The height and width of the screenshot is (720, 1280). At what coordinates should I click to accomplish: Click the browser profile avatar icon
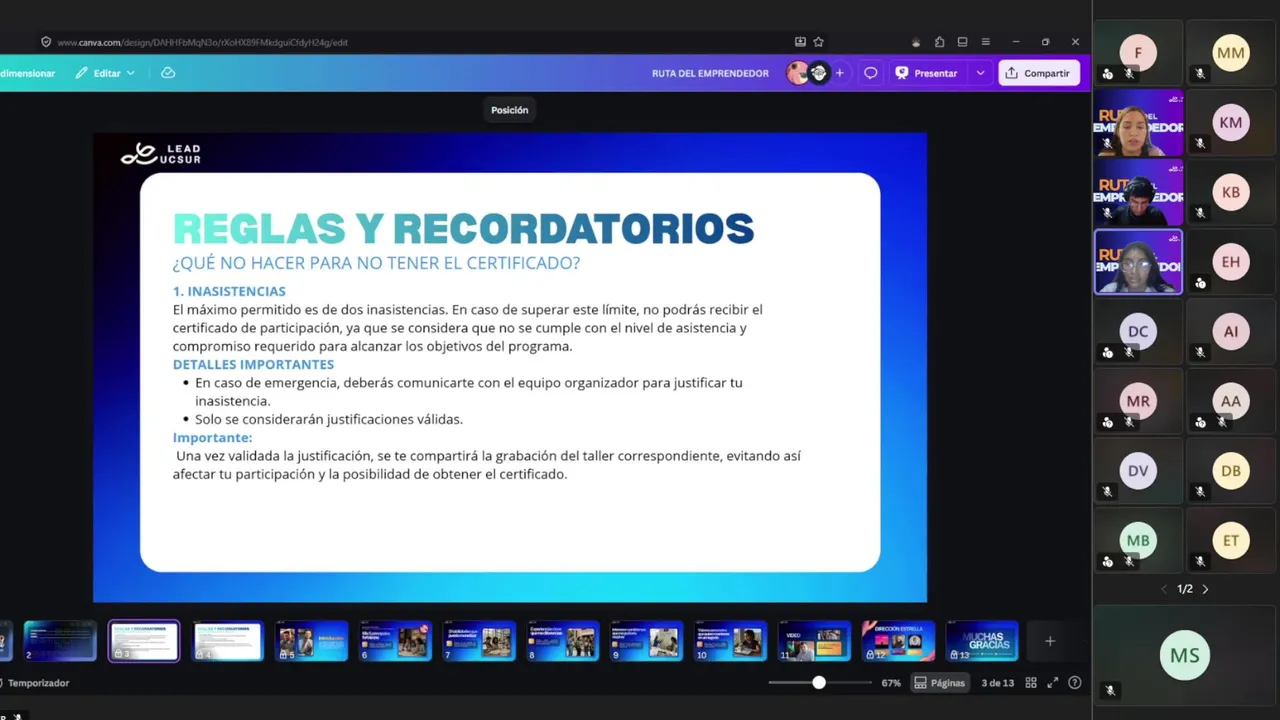[x=915, y=42]
